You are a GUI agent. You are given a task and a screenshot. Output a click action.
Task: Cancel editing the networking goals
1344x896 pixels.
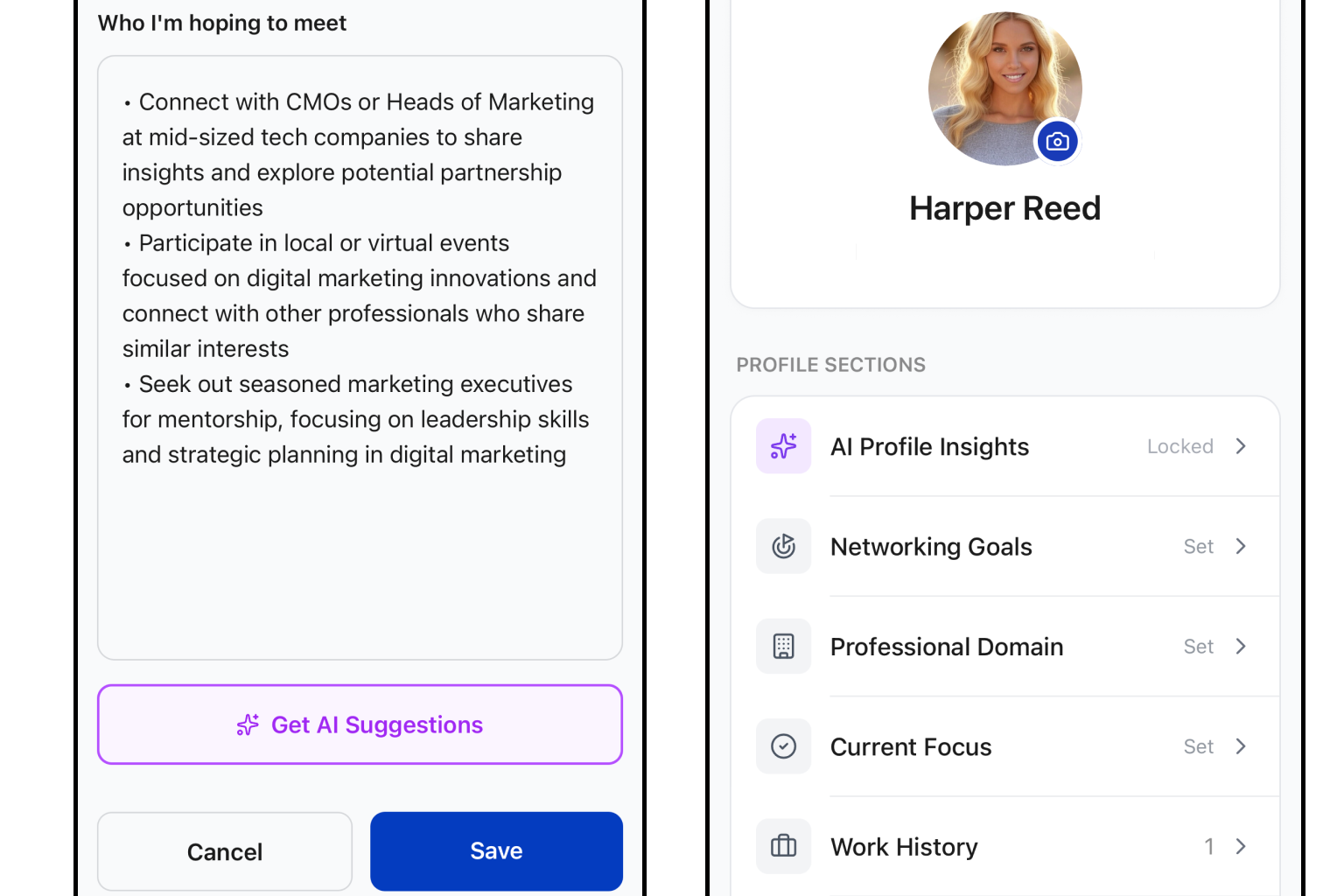click(225, 851)
